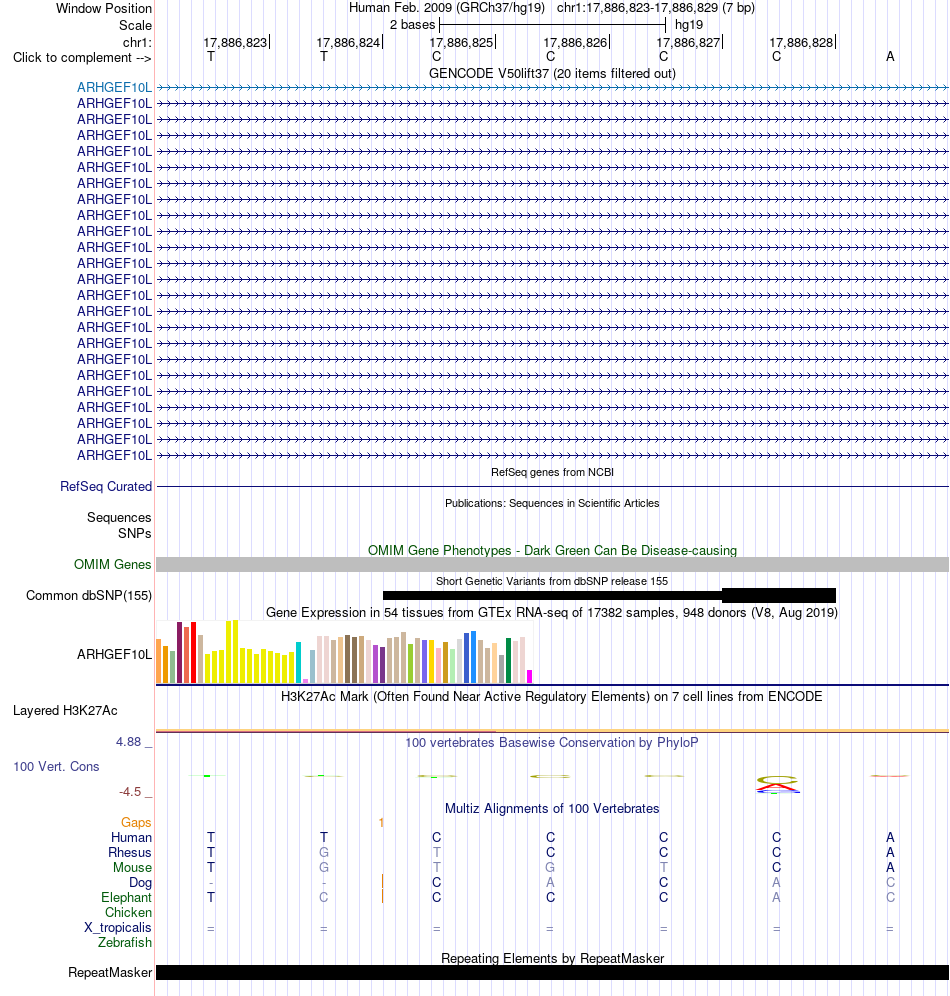950x996 pixels.
Task: Click the RefSeq Curated track label
Action: pyautogui.click(x=106, y=487)
